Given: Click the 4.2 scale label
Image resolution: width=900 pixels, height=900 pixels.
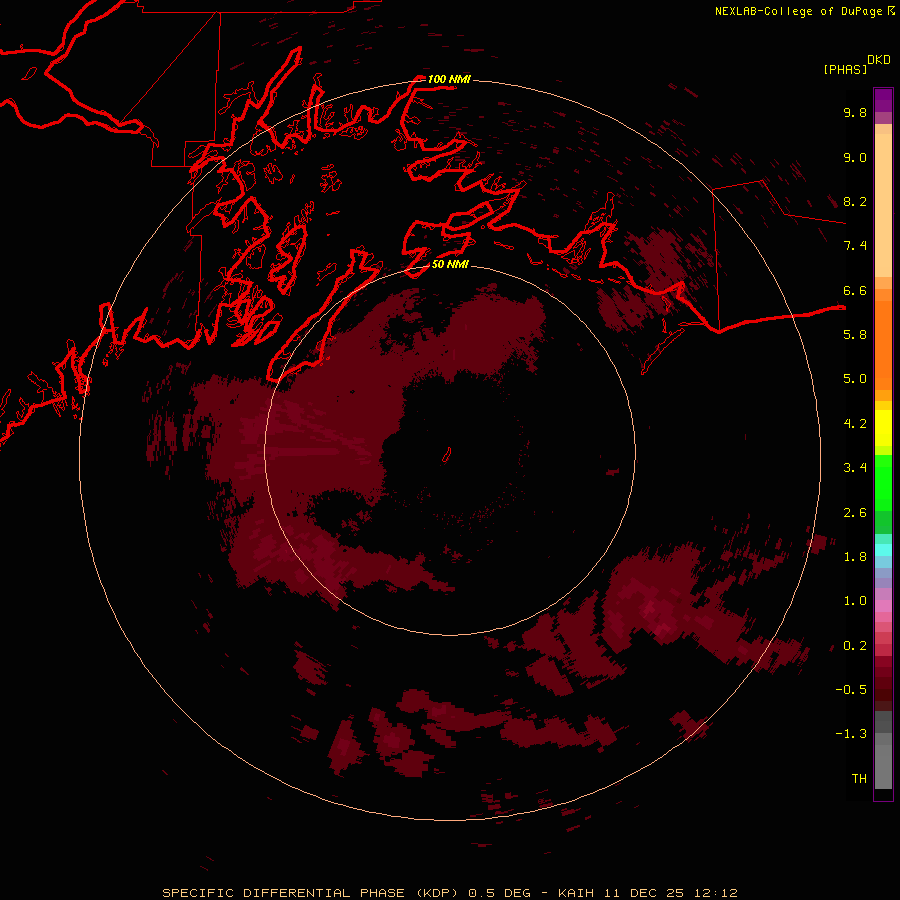Looking at the screenshot, I should tap(855, 424).
